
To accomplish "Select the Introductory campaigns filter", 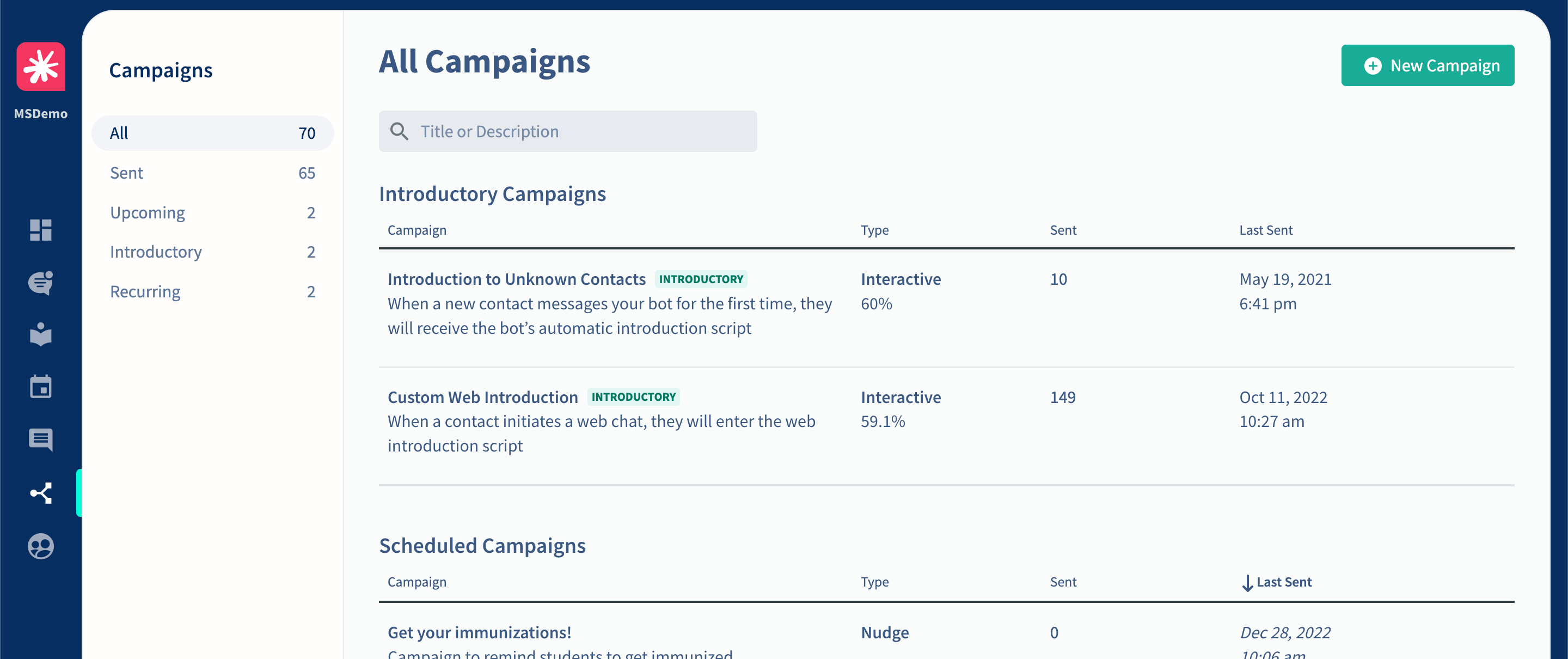I will 212,252.
